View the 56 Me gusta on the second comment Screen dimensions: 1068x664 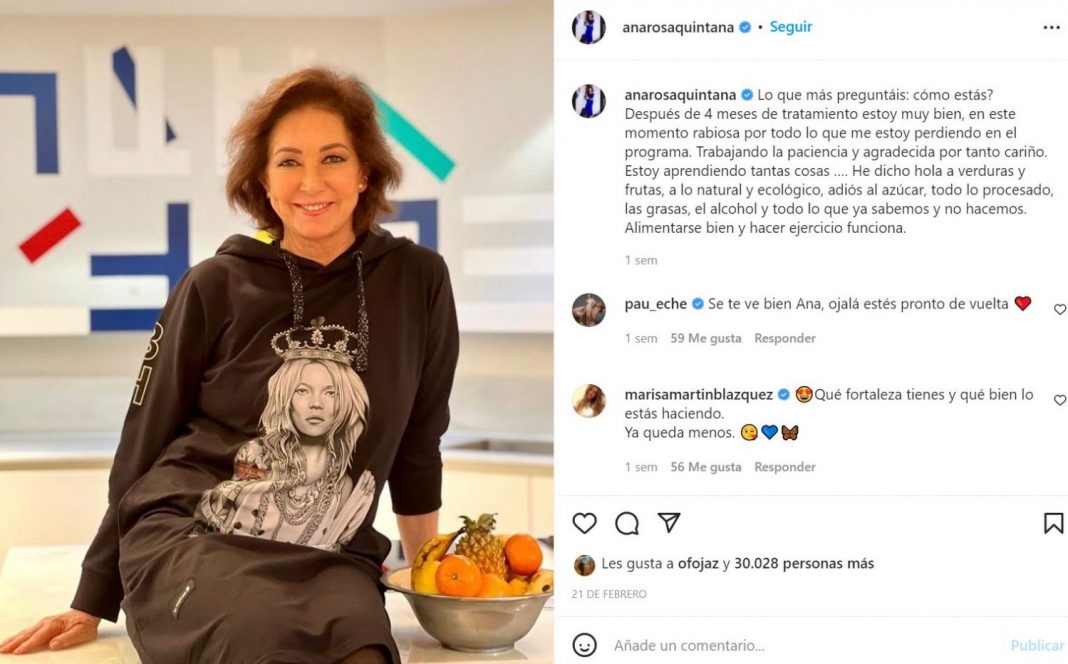(706, 467)
